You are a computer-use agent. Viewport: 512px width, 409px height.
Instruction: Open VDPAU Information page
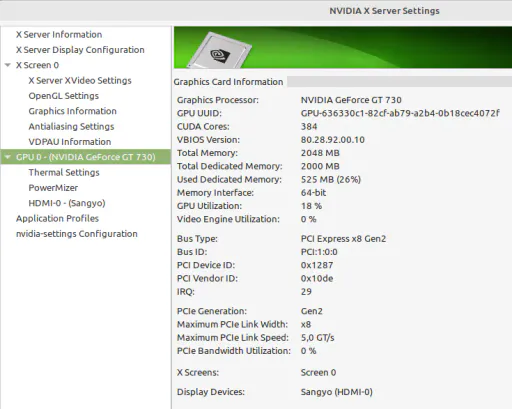coord(70,142)
